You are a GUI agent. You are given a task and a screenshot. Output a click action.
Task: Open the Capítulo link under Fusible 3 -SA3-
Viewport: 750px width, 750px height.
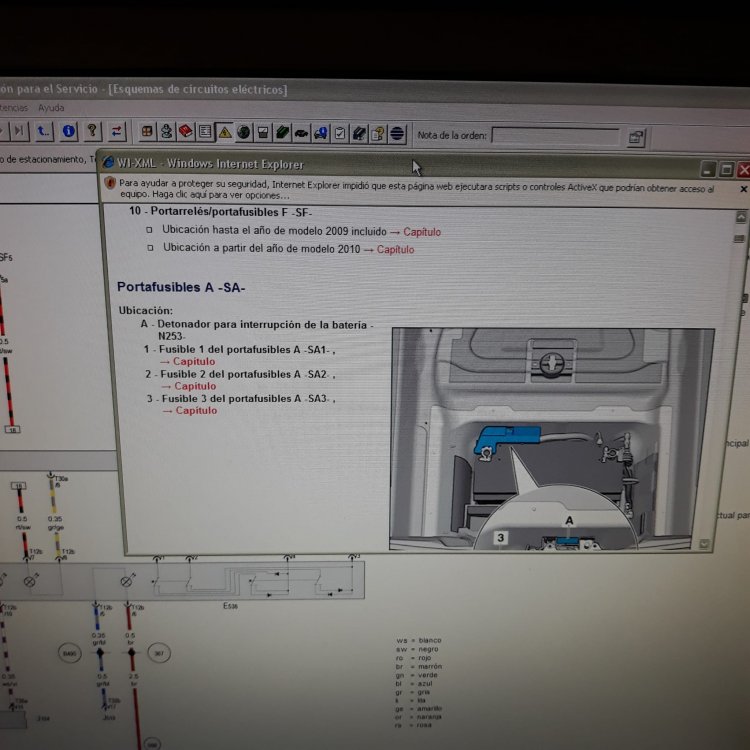click(x=196, y=410)
